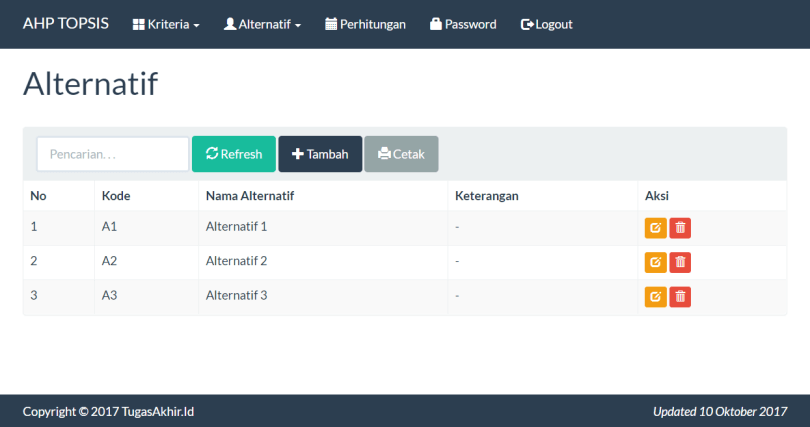
Task: Click the edit icon for Alternatif 1
Action: tap(655, 228)
